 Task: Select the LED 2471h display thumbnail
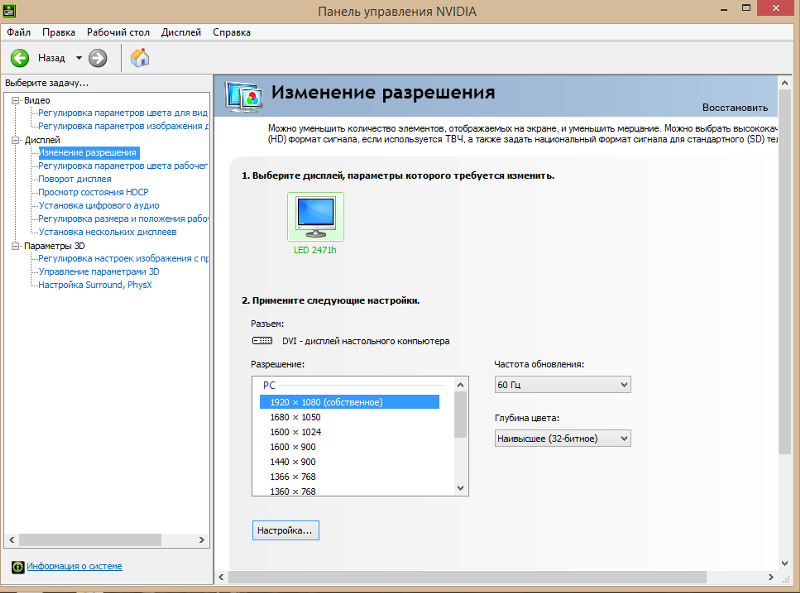tap(315, 217)
